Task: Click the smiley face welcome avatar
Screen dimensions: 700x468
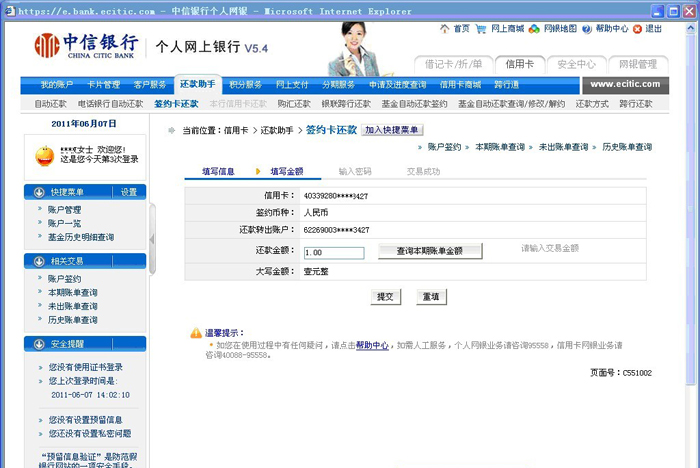Action: (45, 156)
